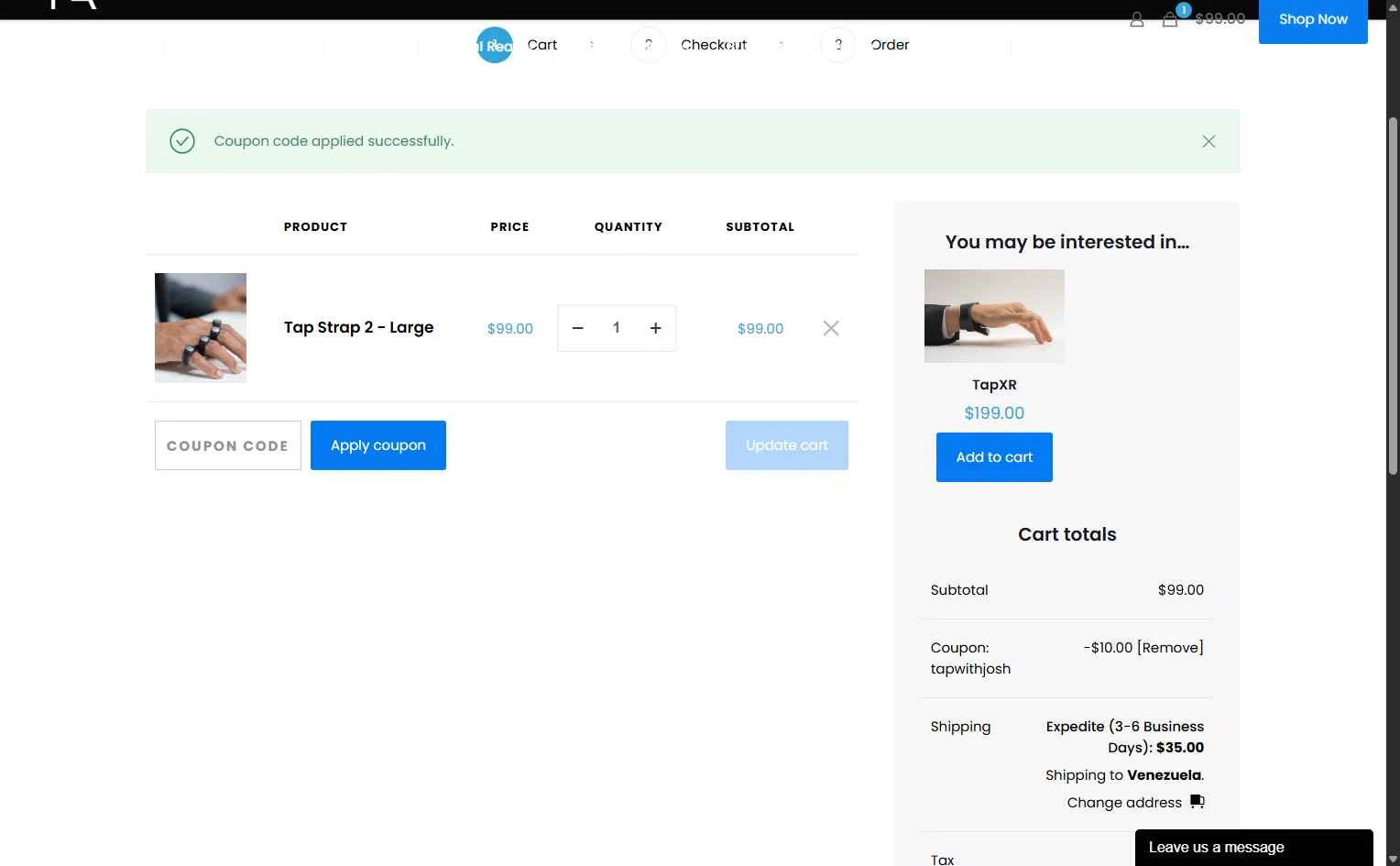This screenshot has width=1400, height=866.
Task: Focus the quantity number field
Action: tap(617, 328)
